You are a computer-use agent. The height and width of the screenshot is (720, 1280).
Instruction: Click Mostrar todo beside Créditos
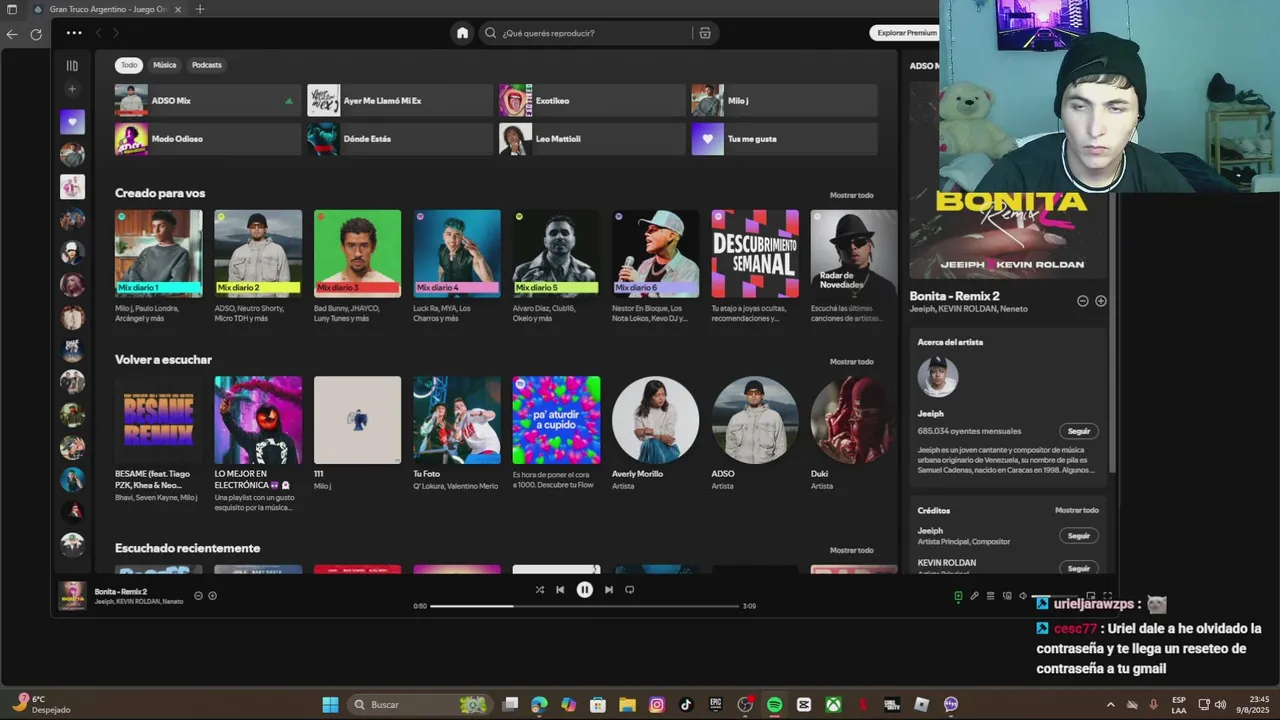tap(1077, 510)
